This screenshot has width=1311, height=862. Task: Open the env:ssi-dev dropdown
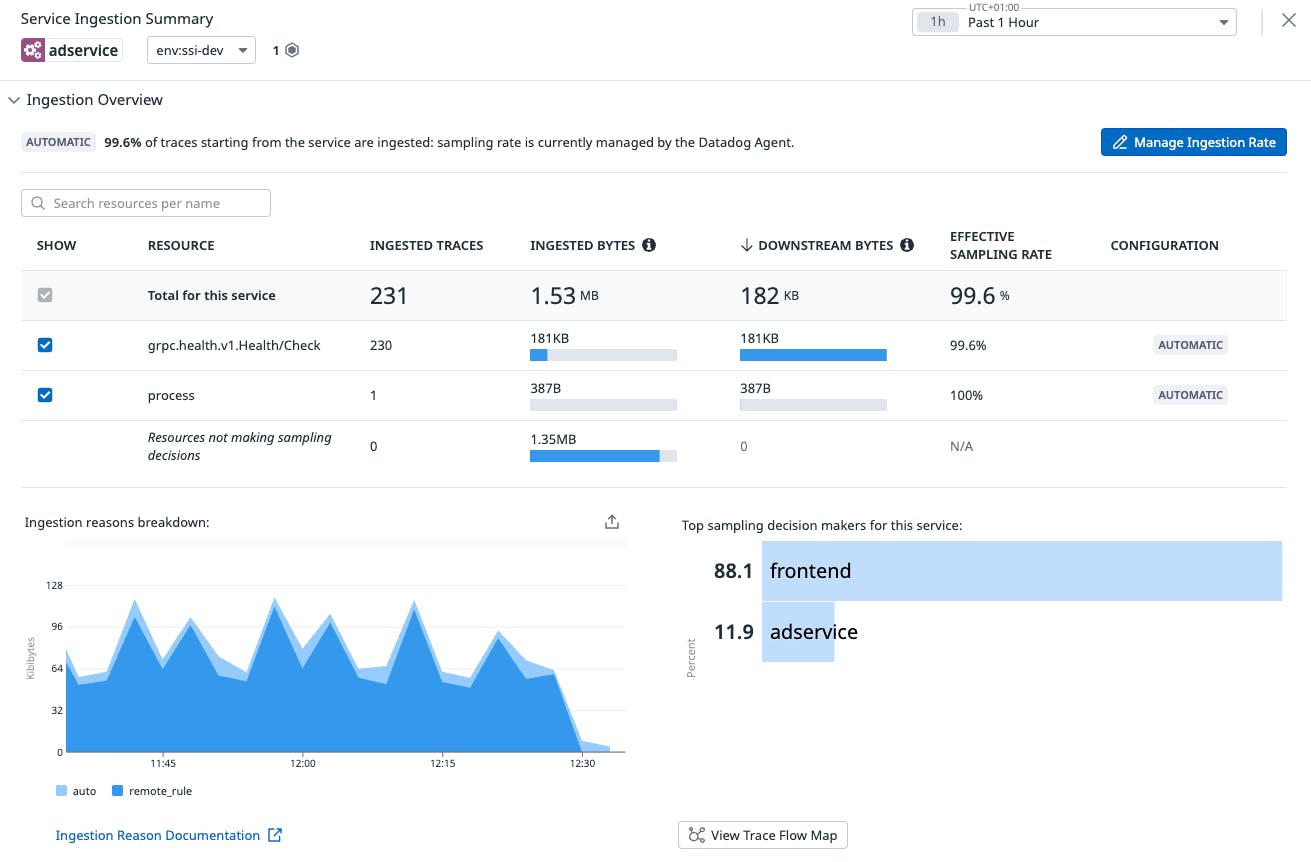click(x=201, y=49)
